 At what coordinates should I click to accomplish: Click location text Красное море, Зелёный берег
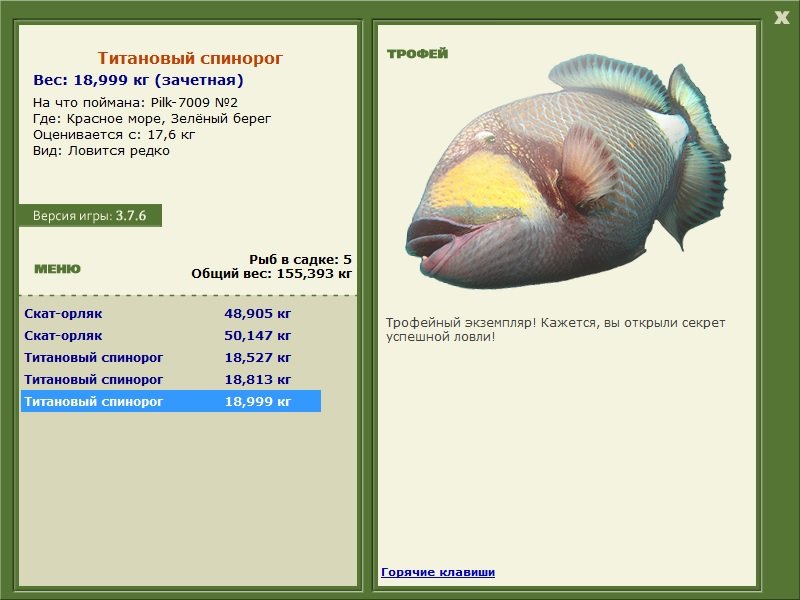tap(169, 119)
